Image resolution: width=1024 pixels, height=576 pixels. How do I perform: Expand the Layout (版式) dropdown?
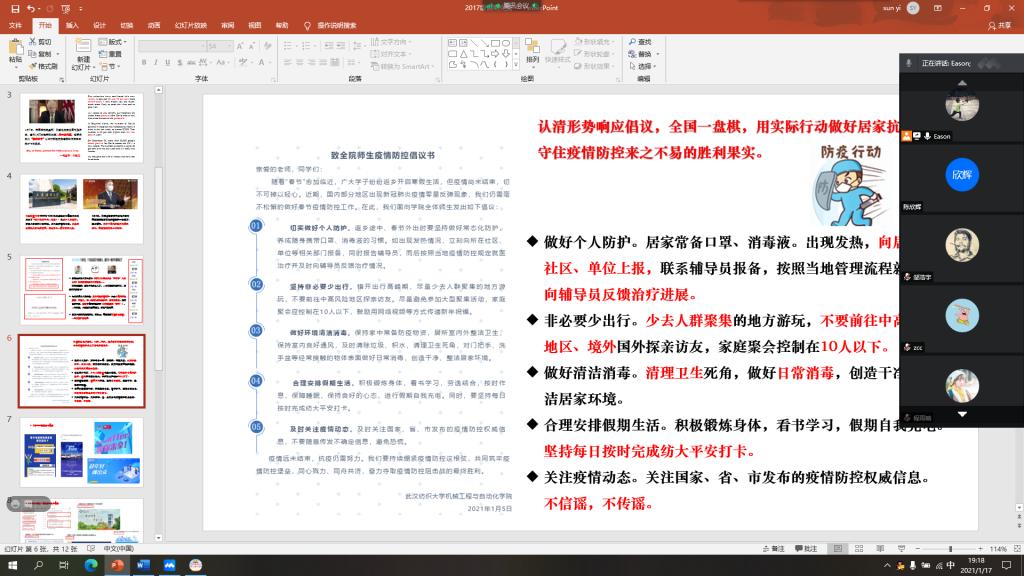click(113, 42)
